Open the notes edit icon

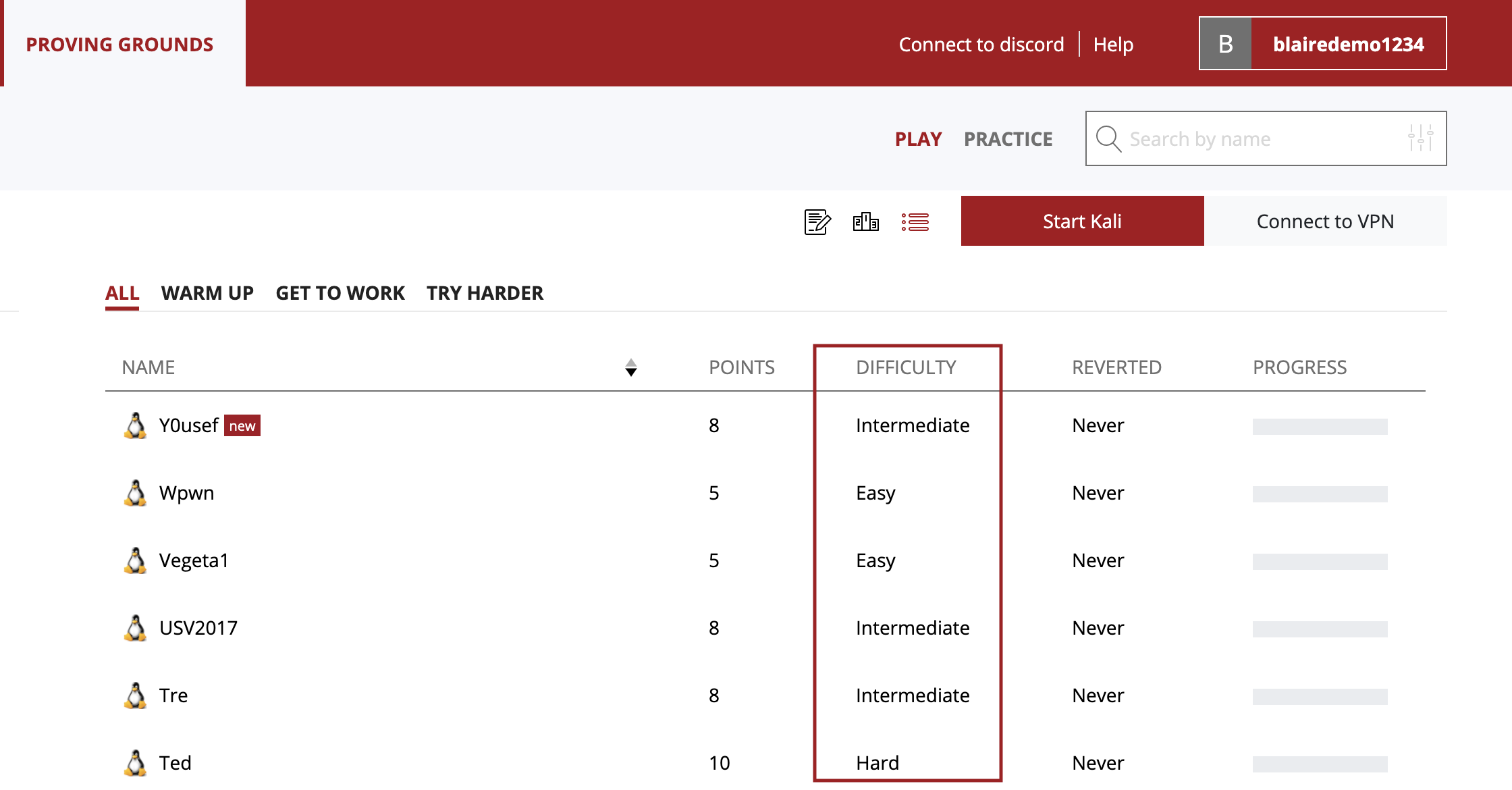coord(817,221)
